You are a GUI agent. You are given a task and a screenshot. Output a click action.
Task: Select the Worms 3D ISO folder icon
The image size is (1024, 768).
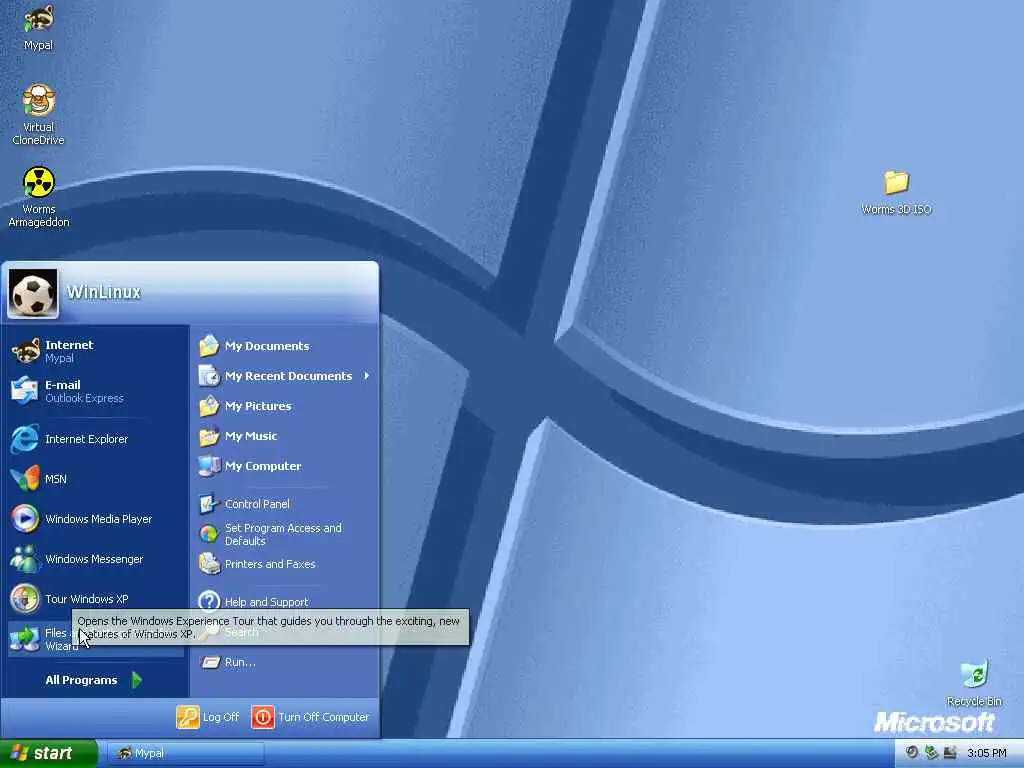click(x=896, y=182)
